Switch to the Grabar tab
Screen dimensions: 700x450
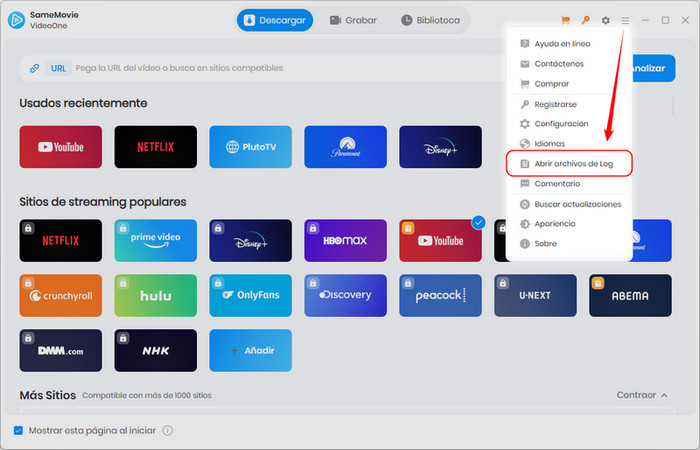pos(353,20)
